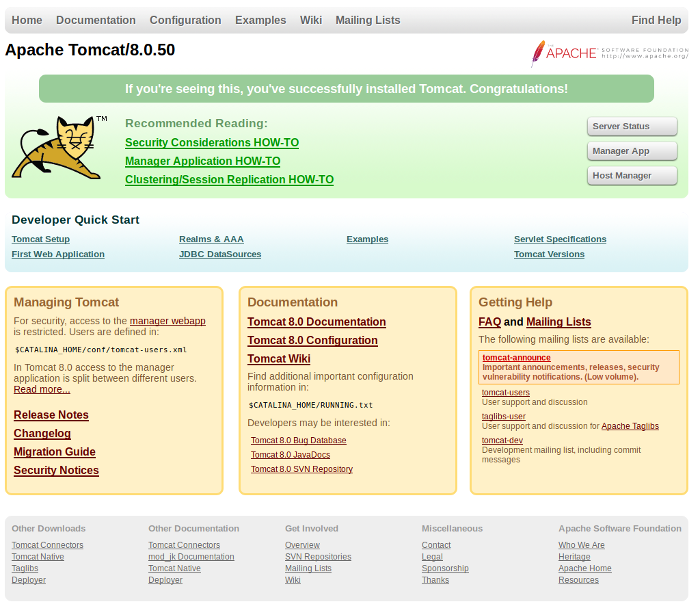
Task: Open Tomcat Connectors under Other Documentation
Action: (184, 545)
